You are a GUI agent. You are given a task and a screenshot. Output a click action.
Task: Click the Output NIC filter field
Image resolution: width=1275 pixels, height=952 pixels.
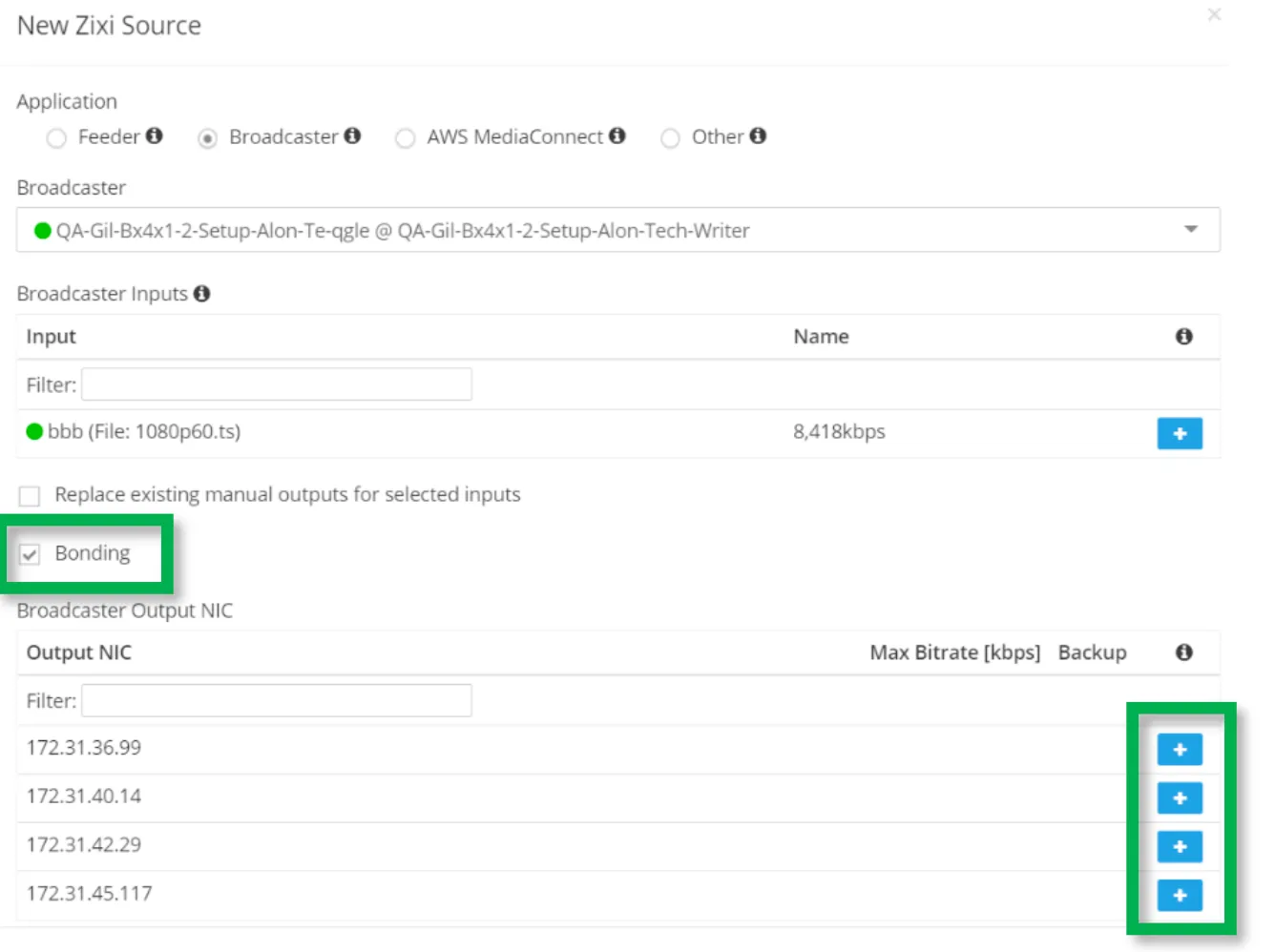coord(277,700)
